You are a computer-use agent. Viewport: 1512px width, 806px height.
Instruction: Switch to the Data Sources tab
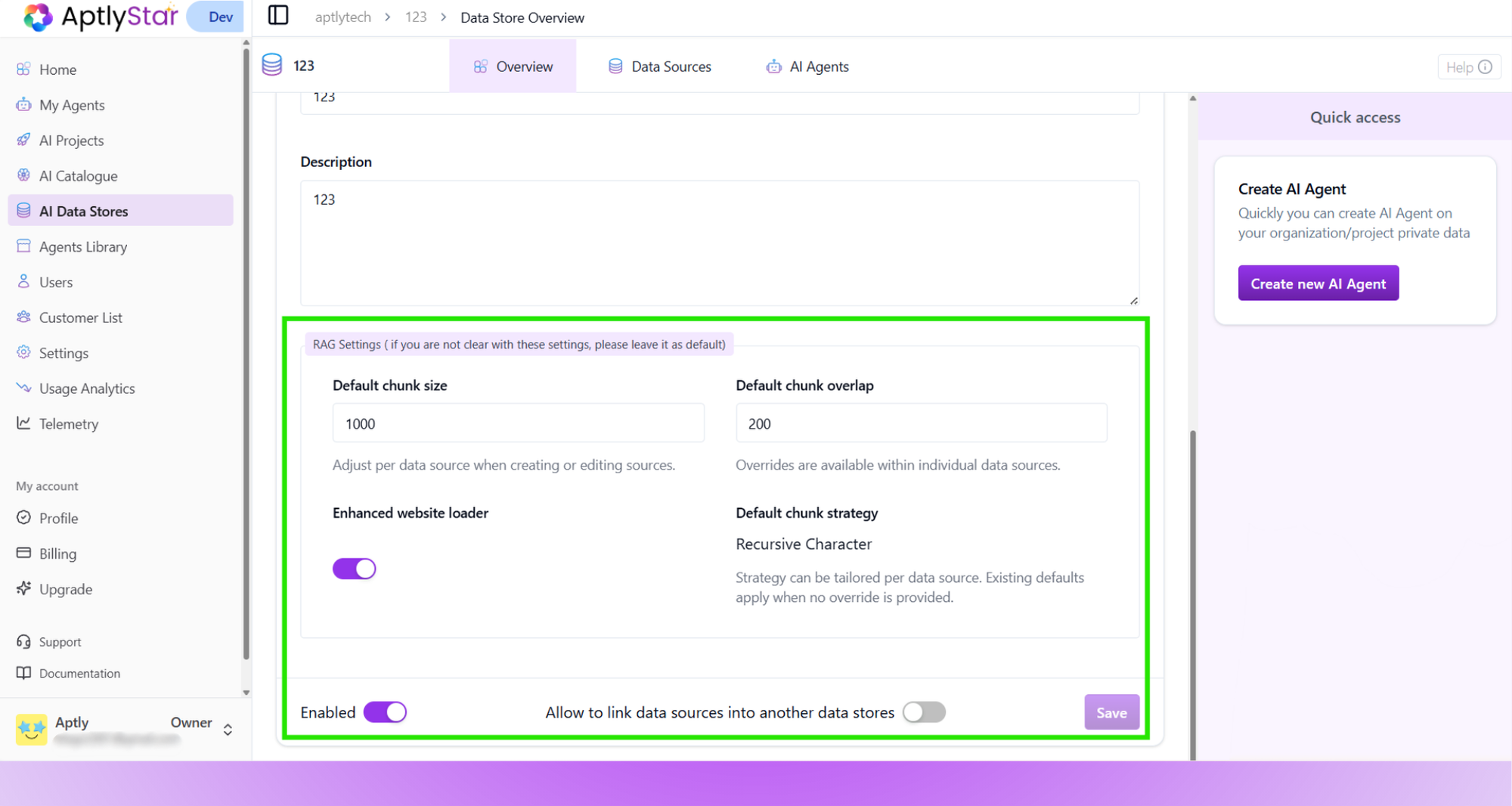click(659, 66)
